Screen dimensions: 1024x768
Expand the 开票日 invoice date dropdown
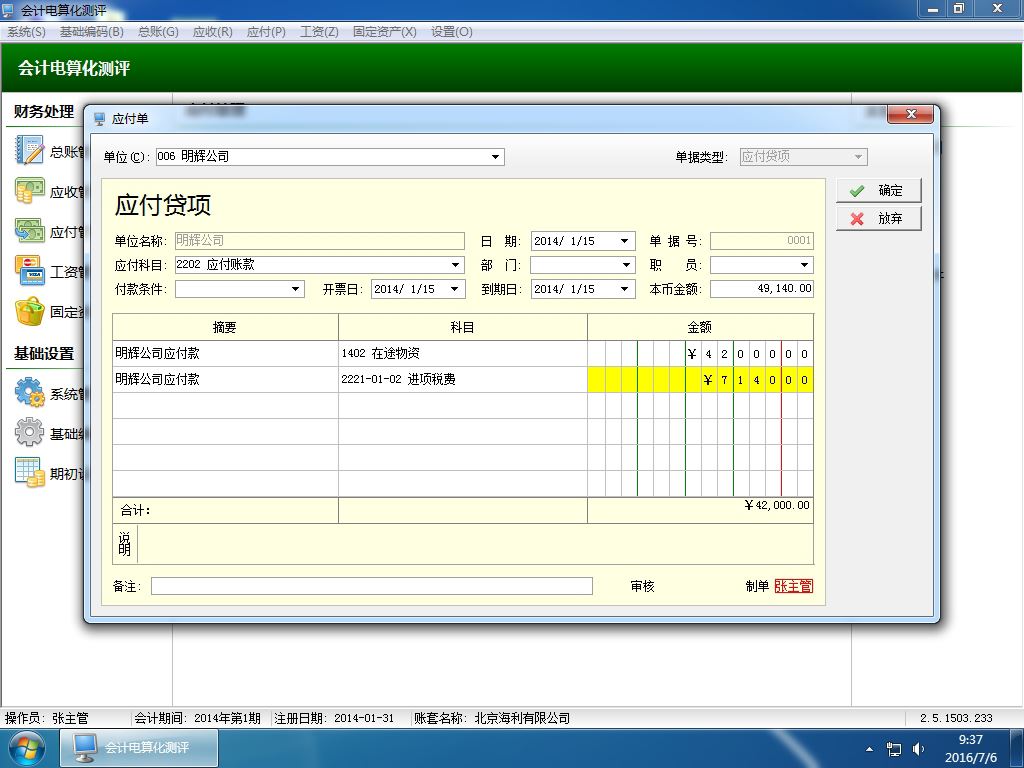point(455,289)
